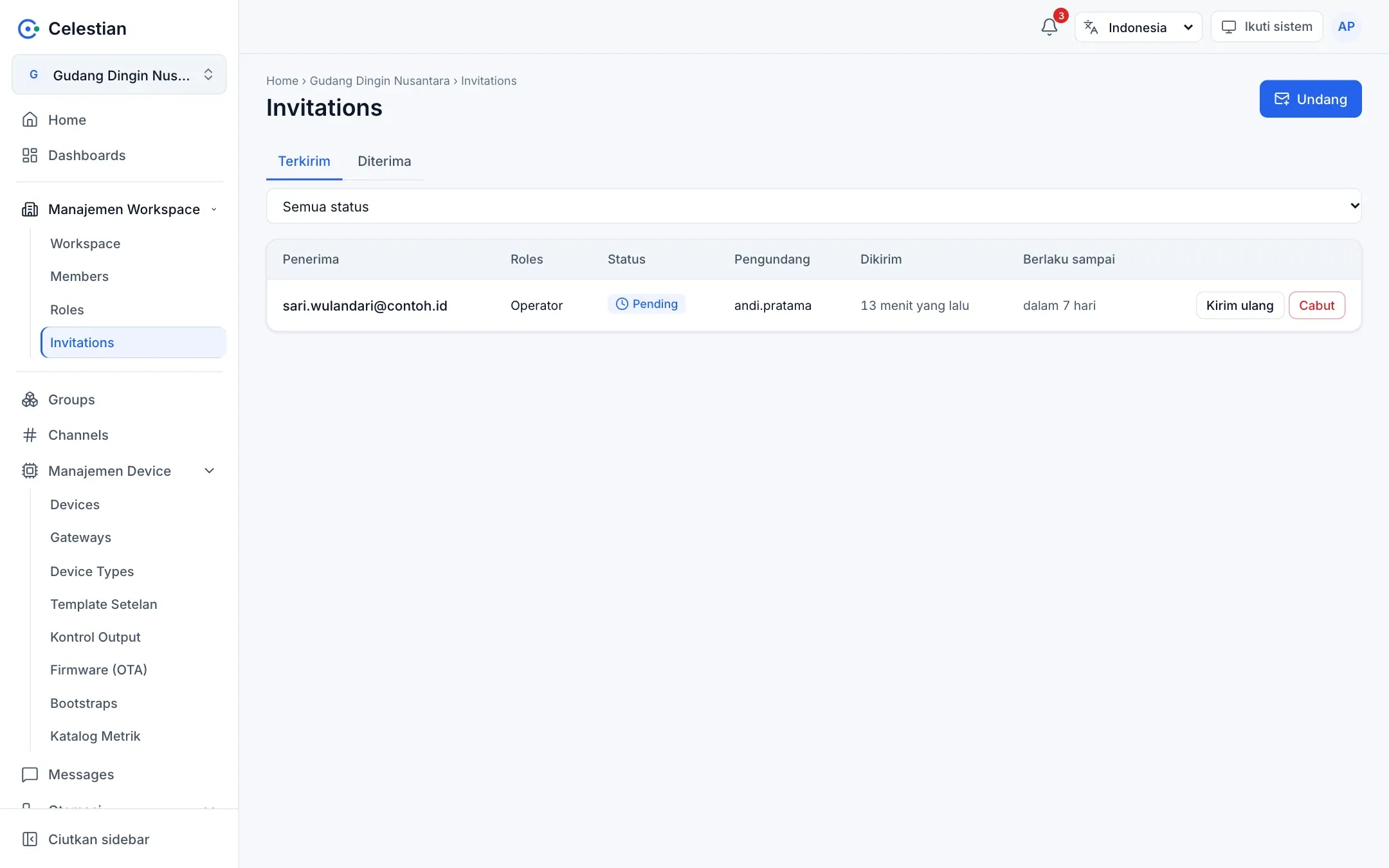The width and height of the screenshot is (1389, 868).
Task: Click the G workspace avatar badge
Action: (33, 75)
